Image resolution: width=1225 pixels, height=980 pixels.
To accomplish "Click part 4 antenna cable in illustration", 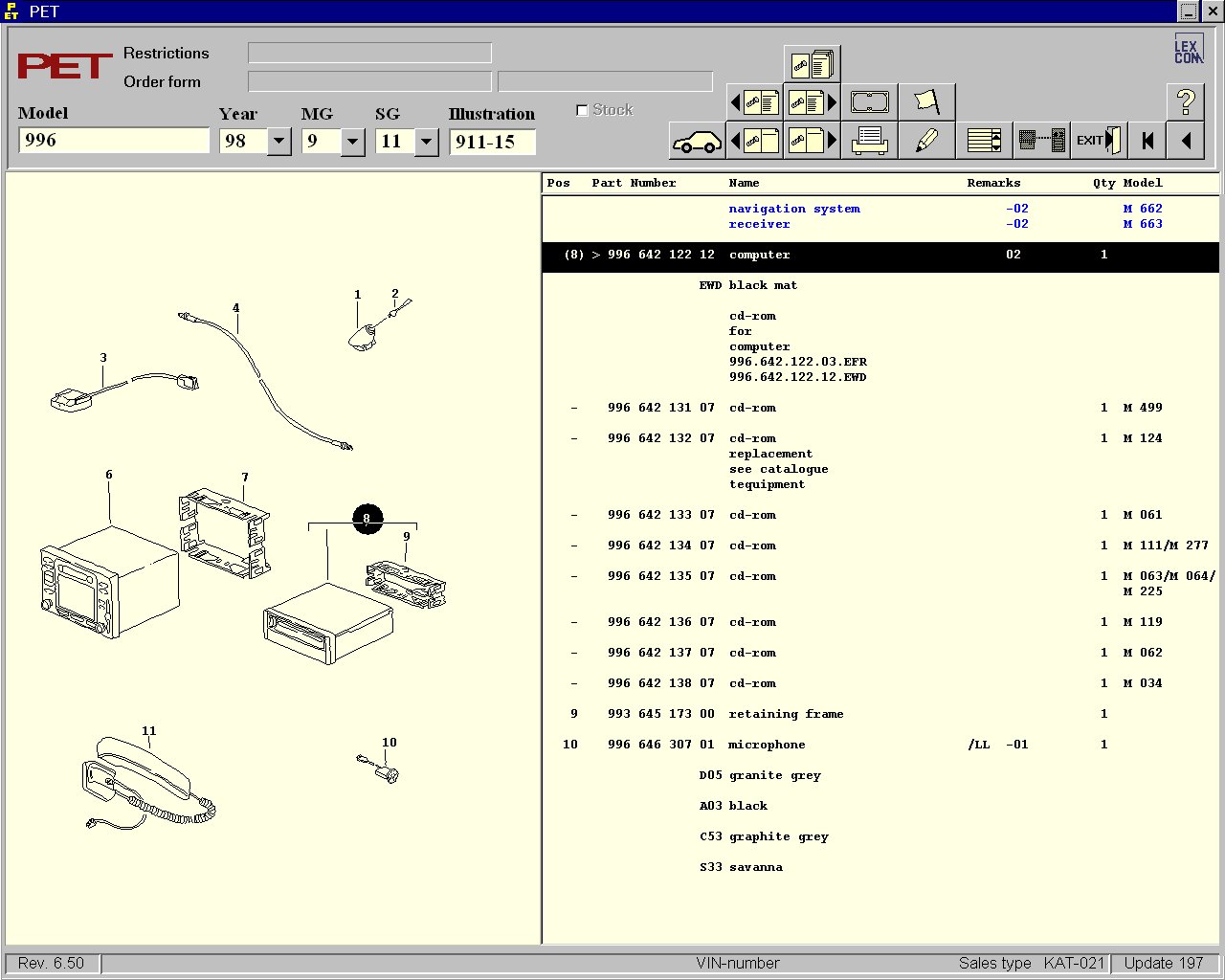I will [266, 383].
